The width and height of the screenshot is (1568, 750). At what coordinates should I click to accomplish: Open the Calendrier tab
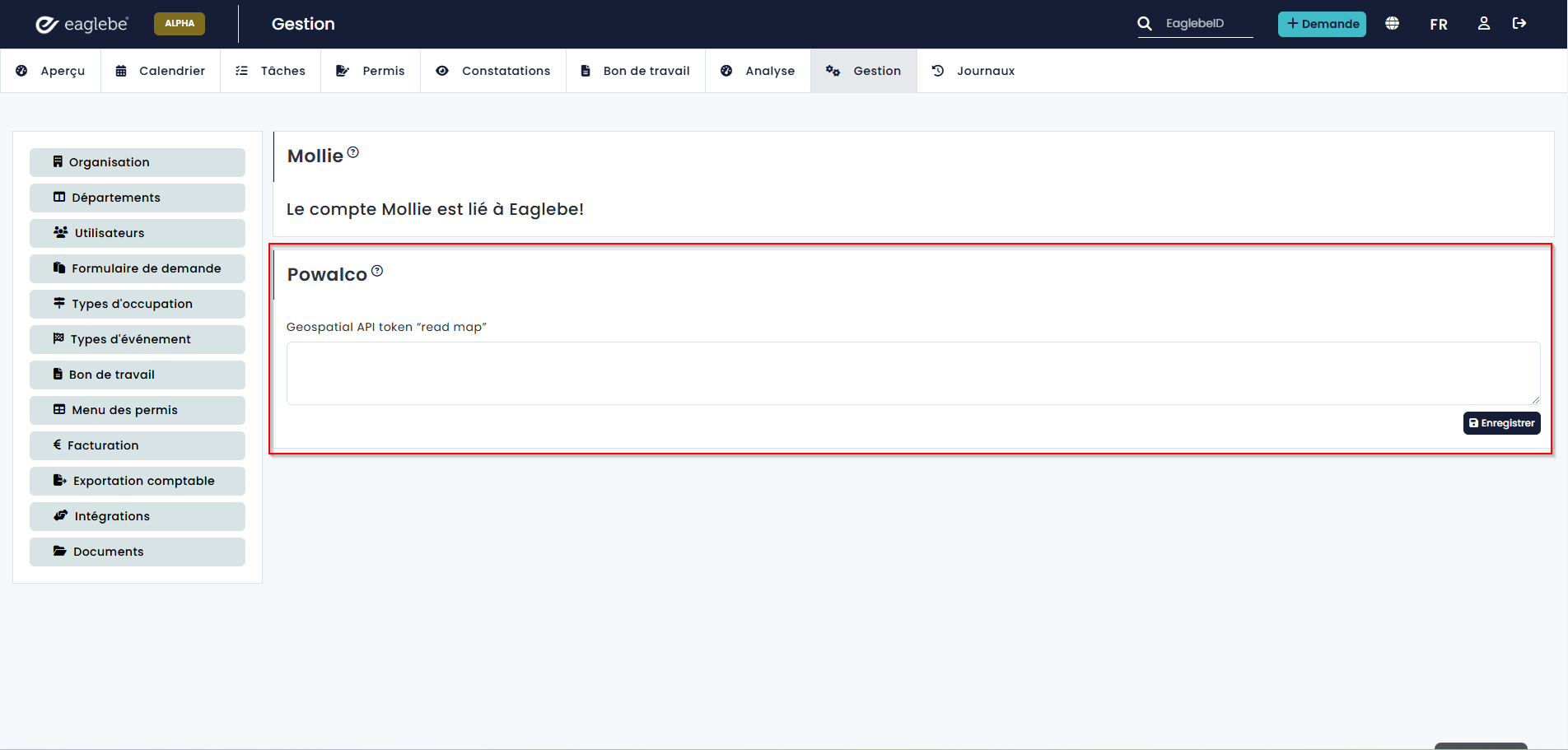click(x=161, y=71)
